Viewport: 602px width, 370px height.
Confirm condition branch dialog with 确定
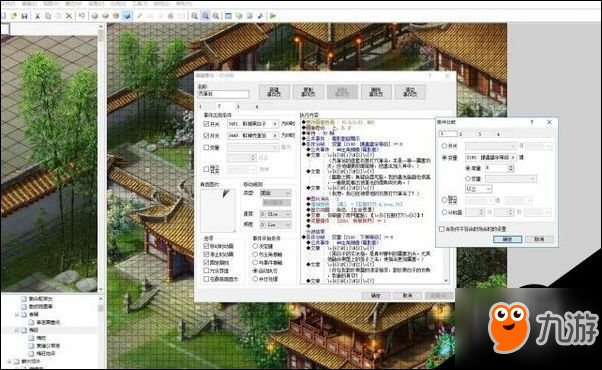[507, 239]
